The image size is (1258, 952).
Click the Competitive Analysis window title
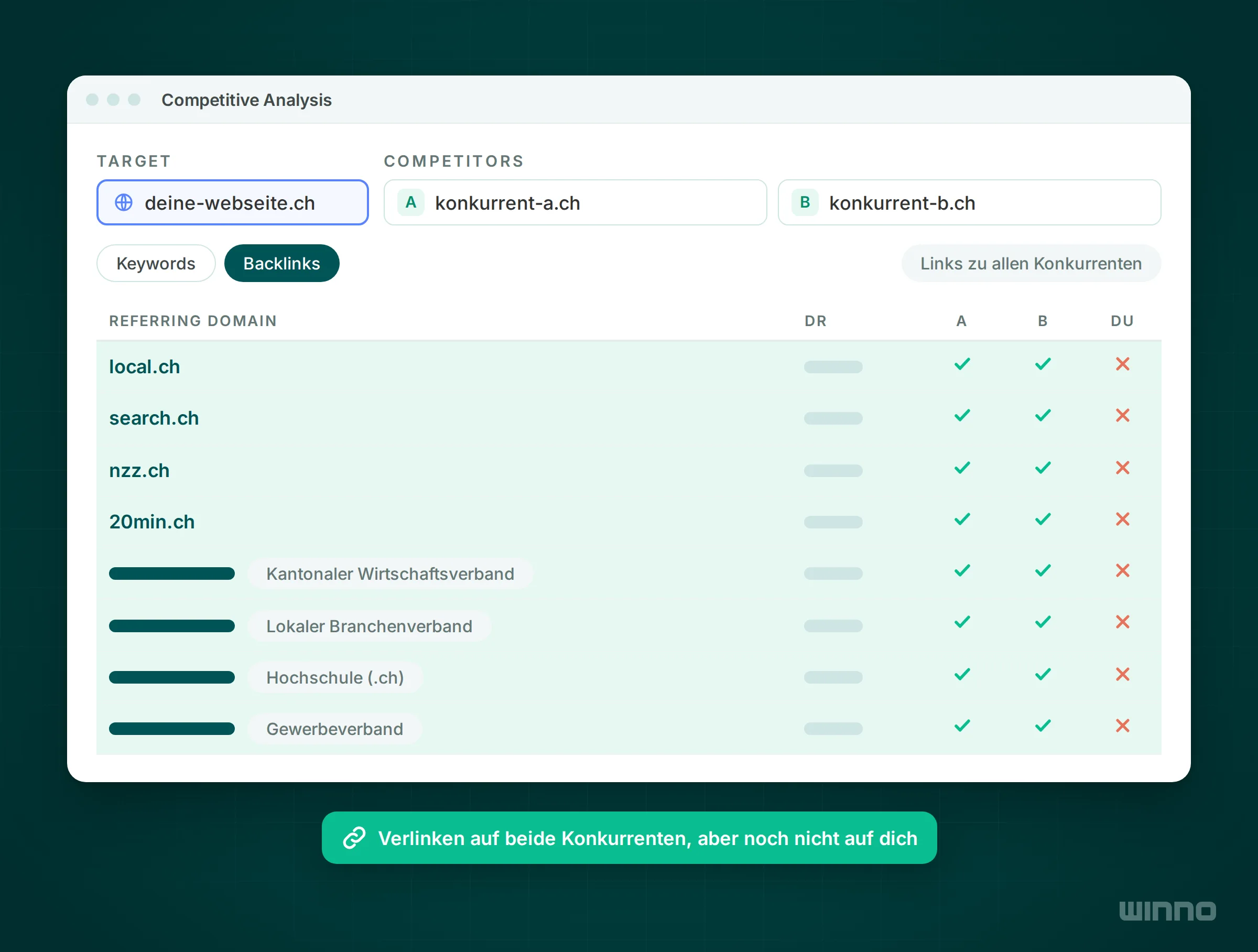click(246, 100)
